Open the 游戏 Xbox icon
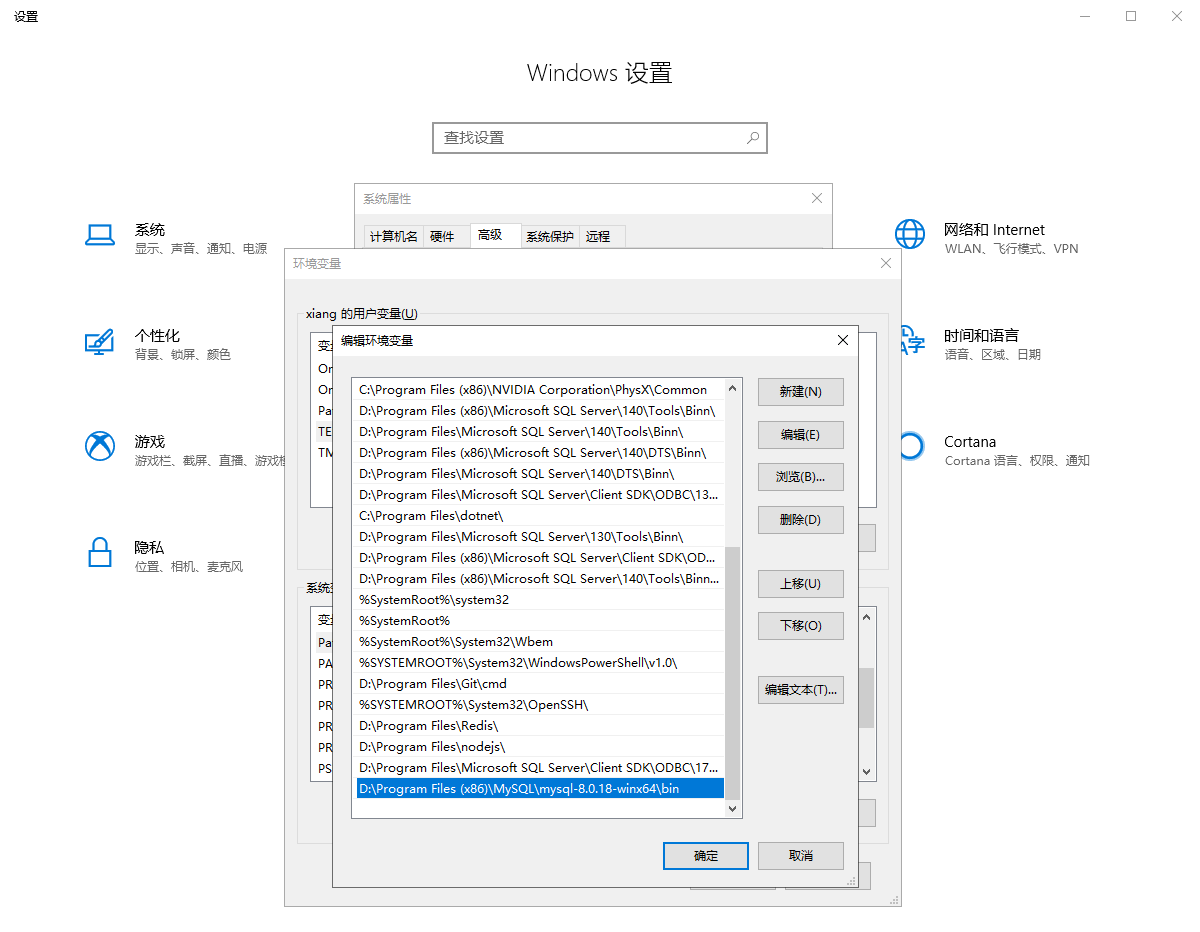This screenshot has width=1200, height=932. pyautogui.click(x=100, y=446)
